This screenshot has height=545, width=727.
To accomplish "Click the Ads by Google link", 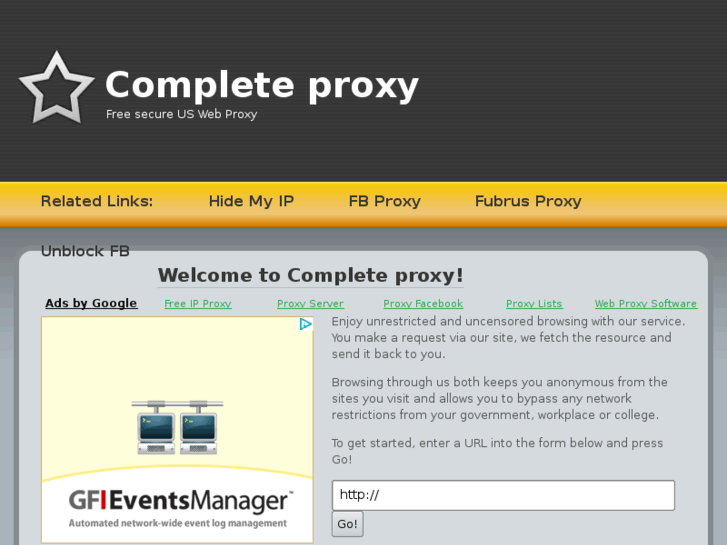I will click(91, 303).
